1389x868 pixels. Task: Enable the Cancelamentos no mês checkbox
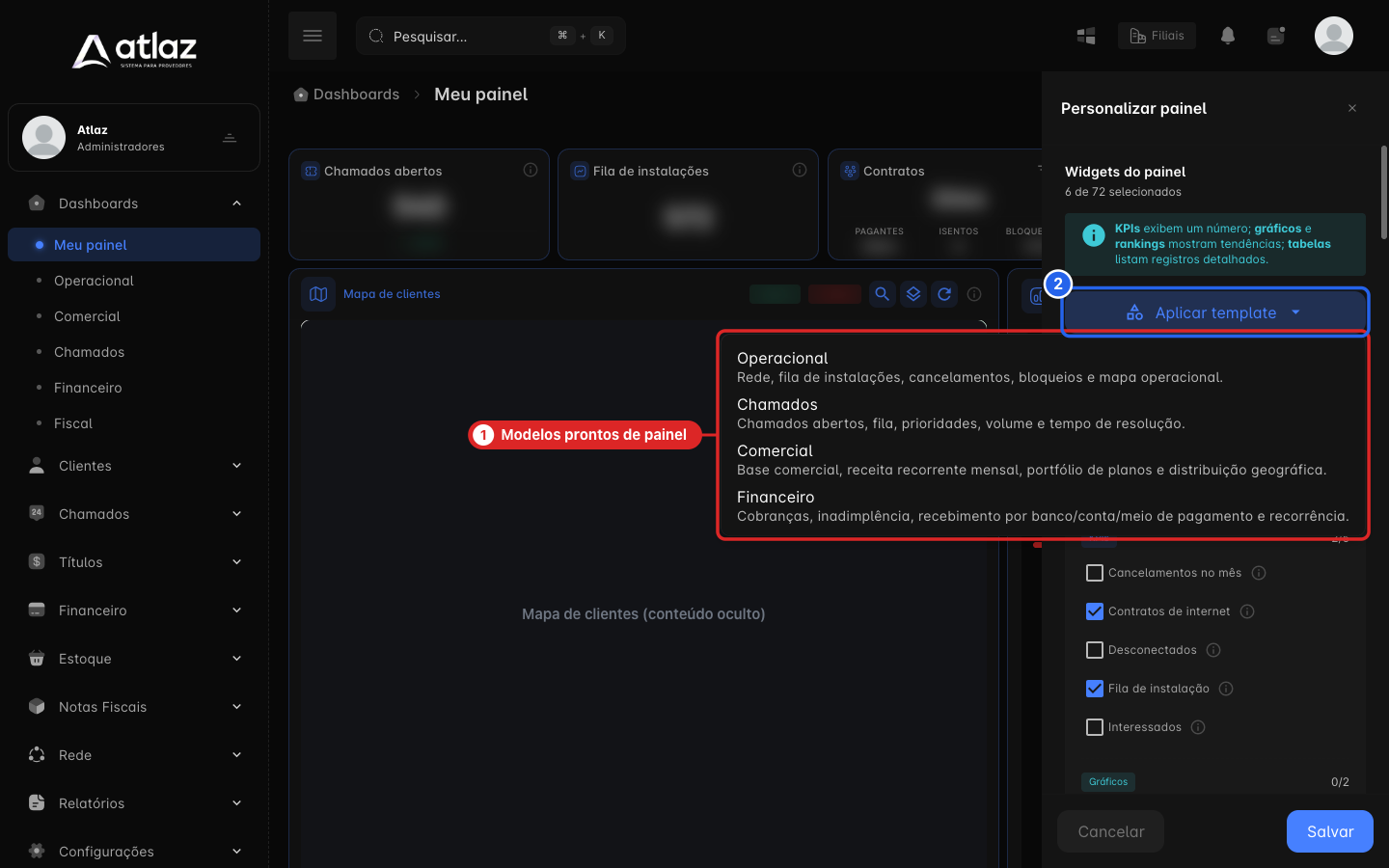[1095, 573]
